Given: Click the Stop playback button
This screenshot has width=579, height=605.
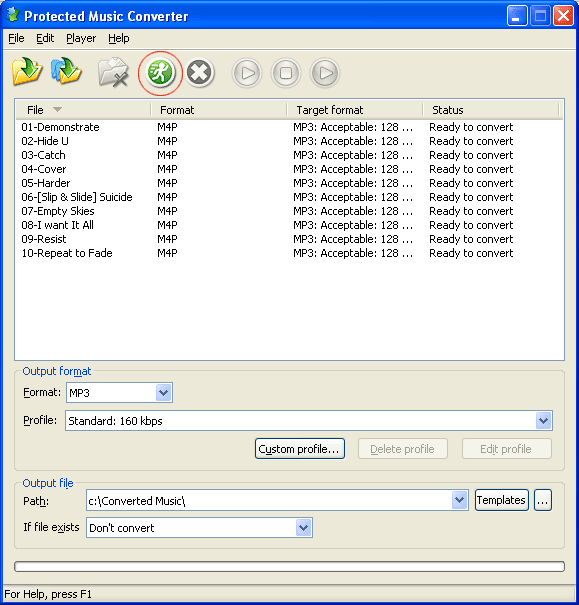Looking at the screenshot, I should pyautogui.click(x=286, y=73).
